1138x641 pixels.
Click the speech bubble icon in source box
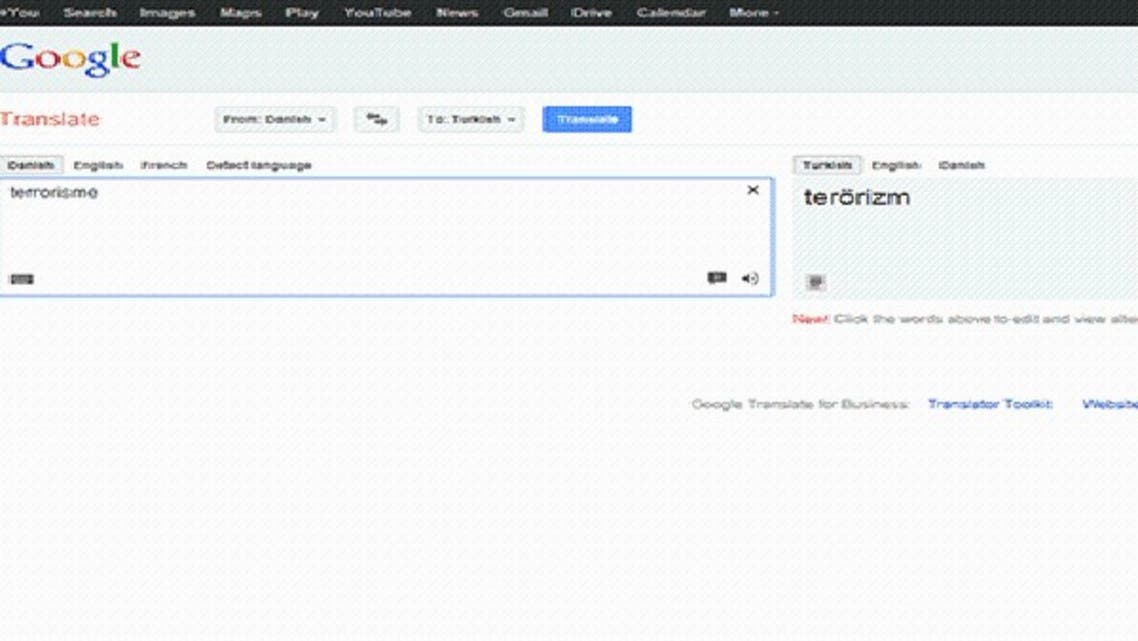click(717, 278)
